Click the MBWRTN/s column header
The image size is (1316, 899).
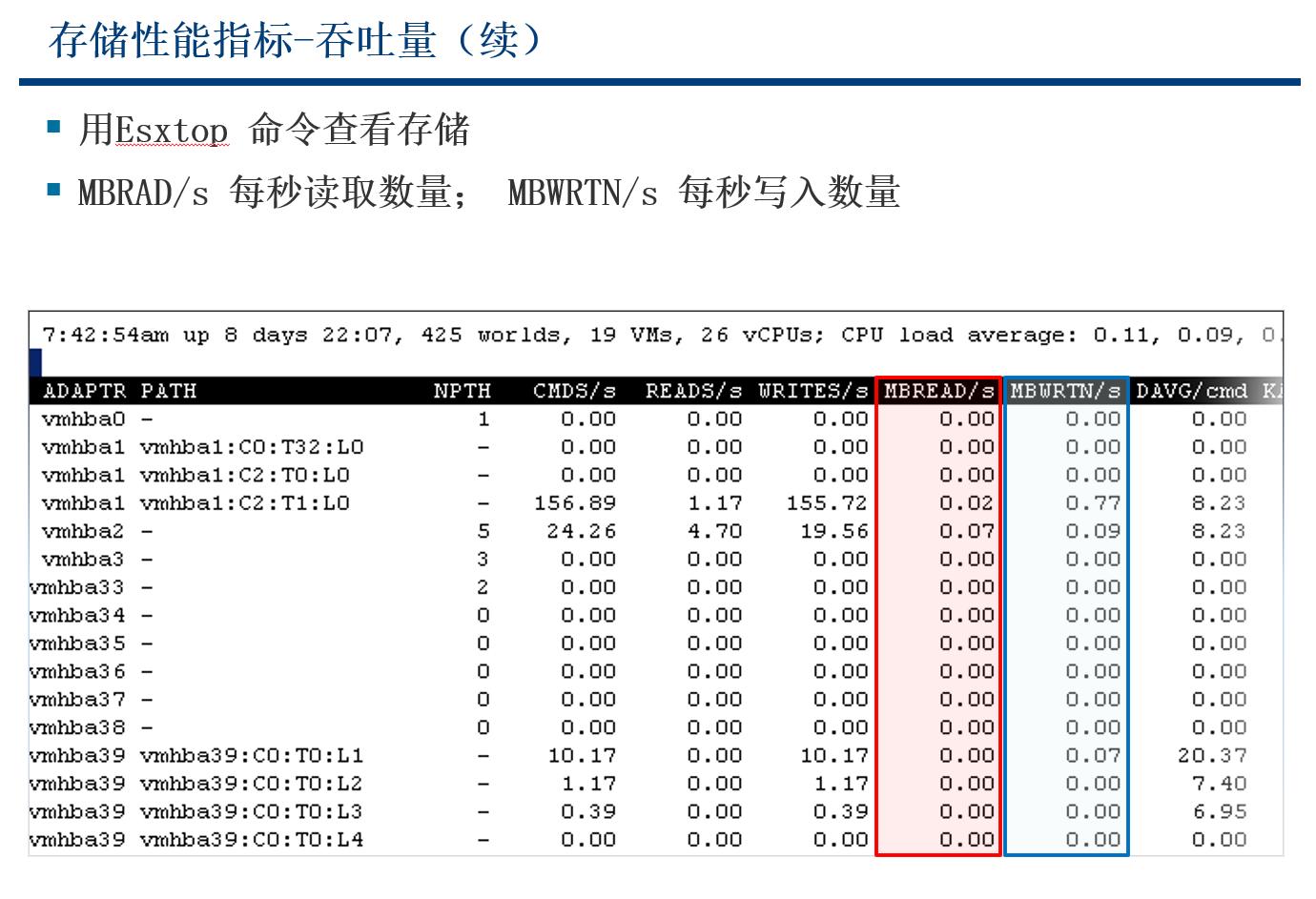tap(1064, 390)
